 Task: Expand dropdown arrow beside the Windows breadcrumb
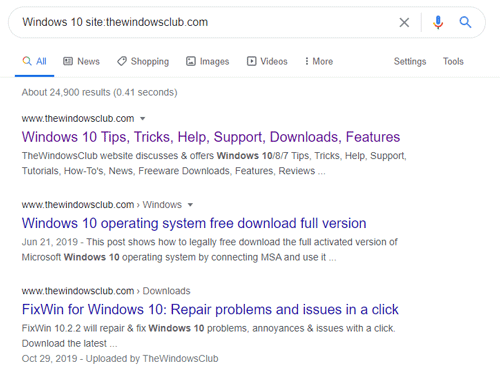(x=190, y=205)
